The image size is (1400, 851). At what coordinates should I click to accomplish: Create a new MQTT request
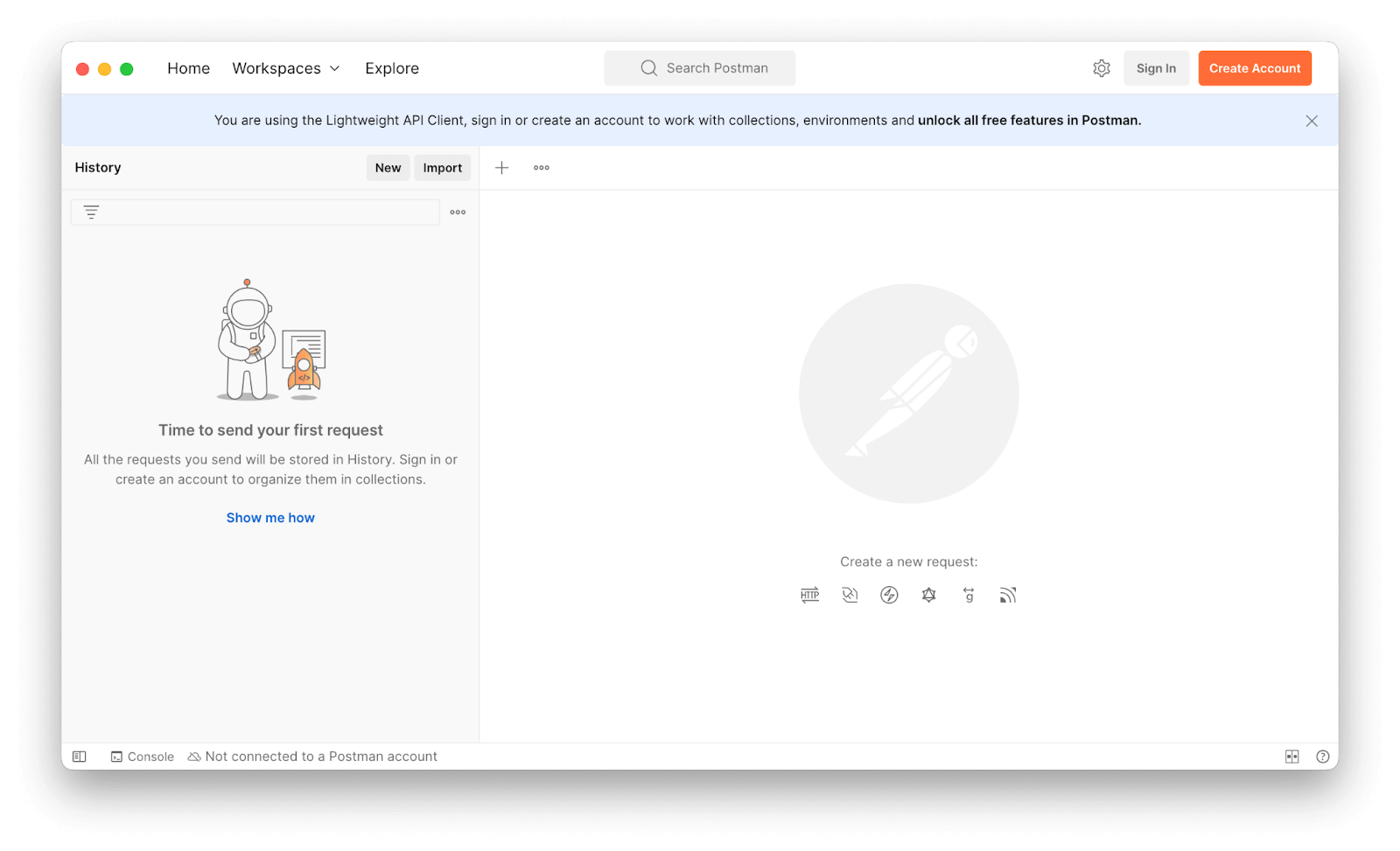coord(1008,596)
